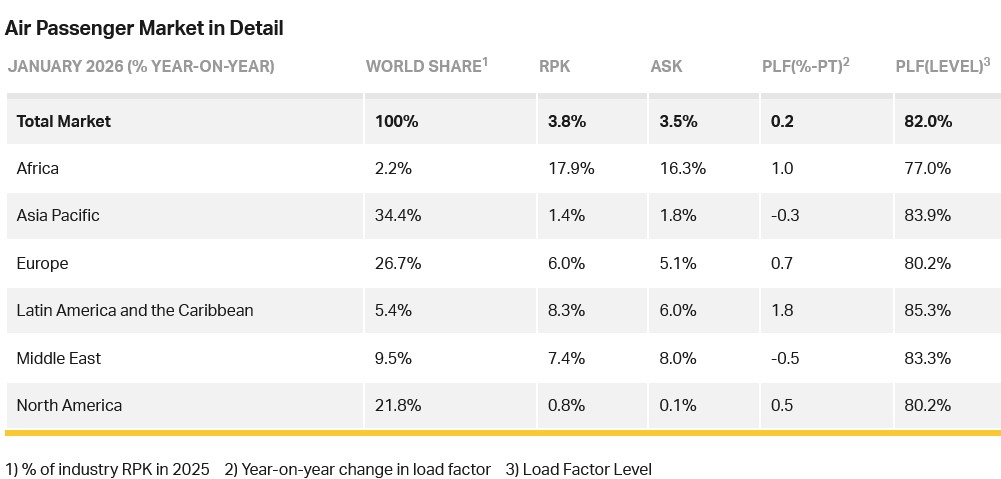Select the Middle East row label
Viewport: 1001px width, 479px height.
point(59,358)
